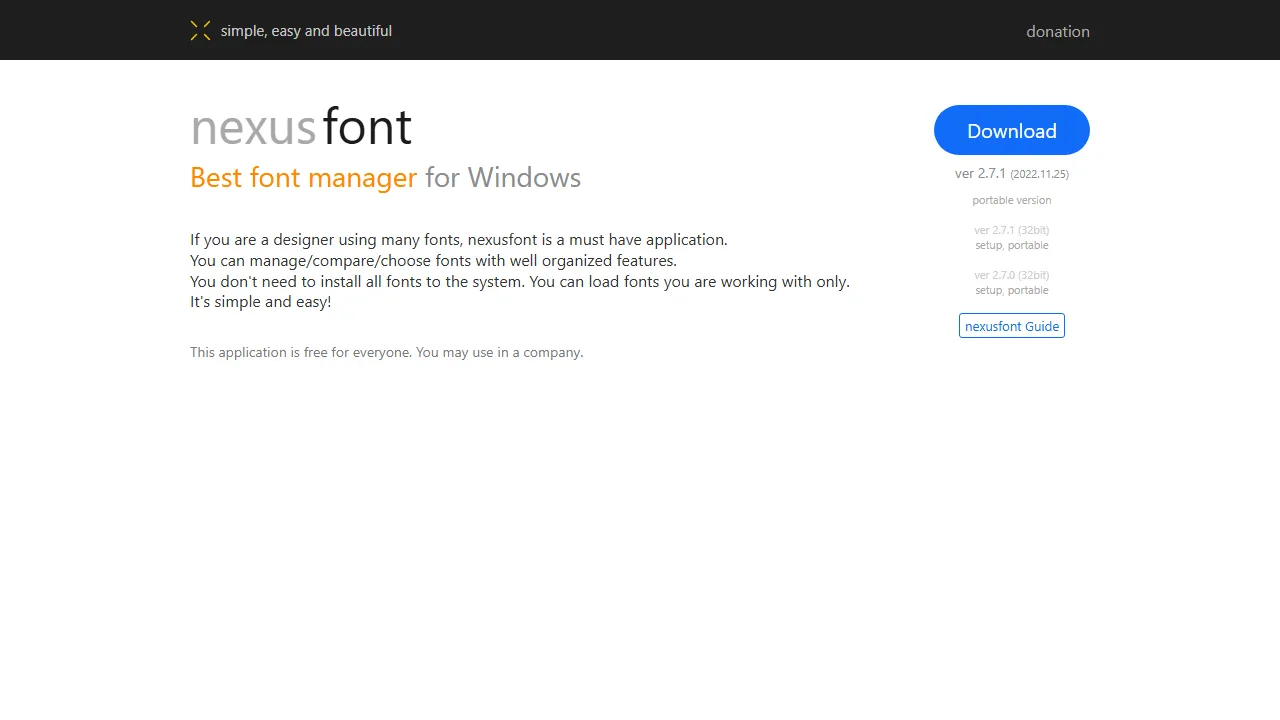1280x720 pixels.
Task: Get the 32bit portable of version 2.7.1
Action: pyautogui.click(x=1028, y=245)
